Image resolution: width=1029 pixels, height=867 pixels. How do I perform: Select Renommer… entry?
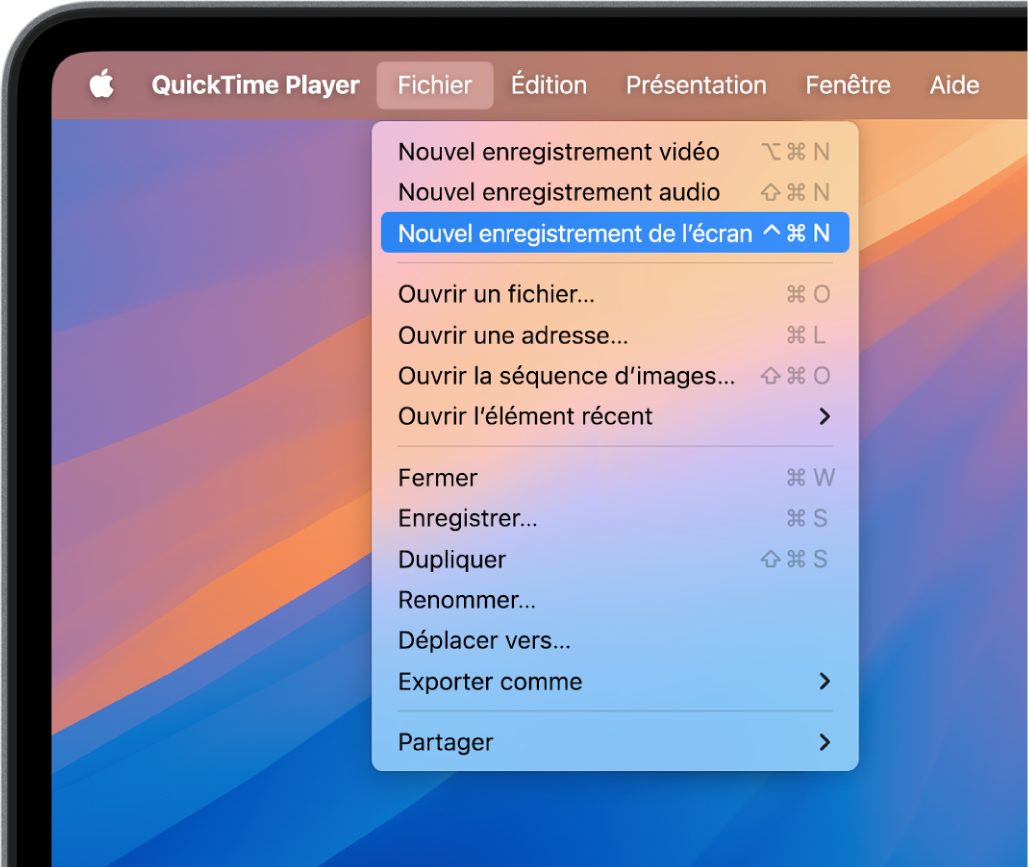615,600
